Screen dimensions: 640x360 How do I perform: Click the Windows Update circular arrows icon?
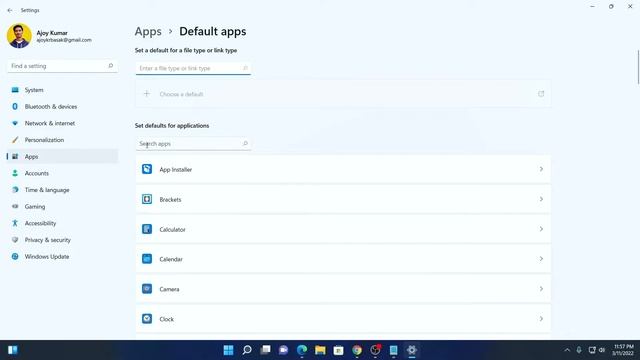(15, 257)
